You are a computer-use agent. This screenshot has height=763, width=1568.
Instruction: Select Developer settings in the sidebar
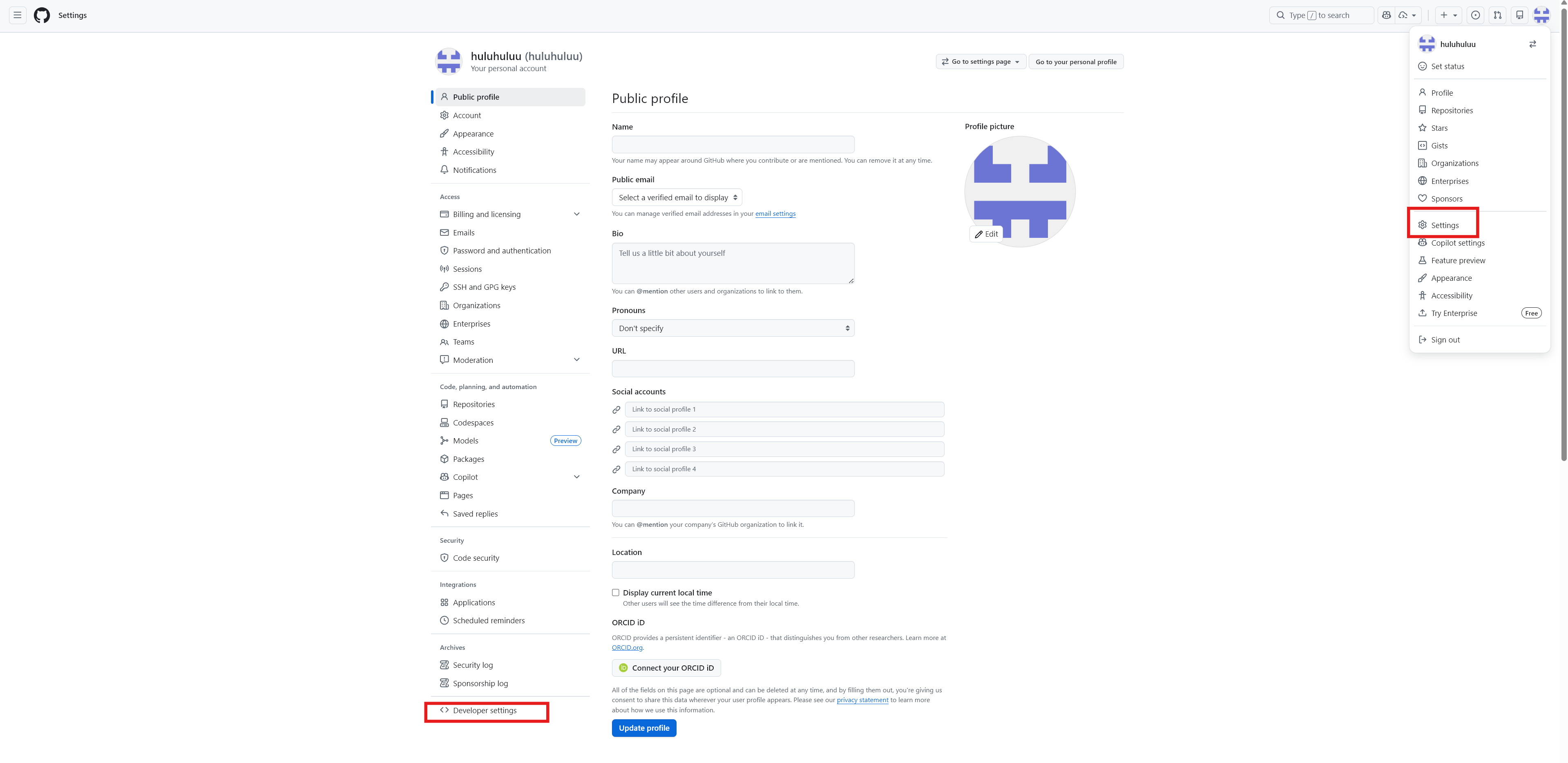pos(485,711)
